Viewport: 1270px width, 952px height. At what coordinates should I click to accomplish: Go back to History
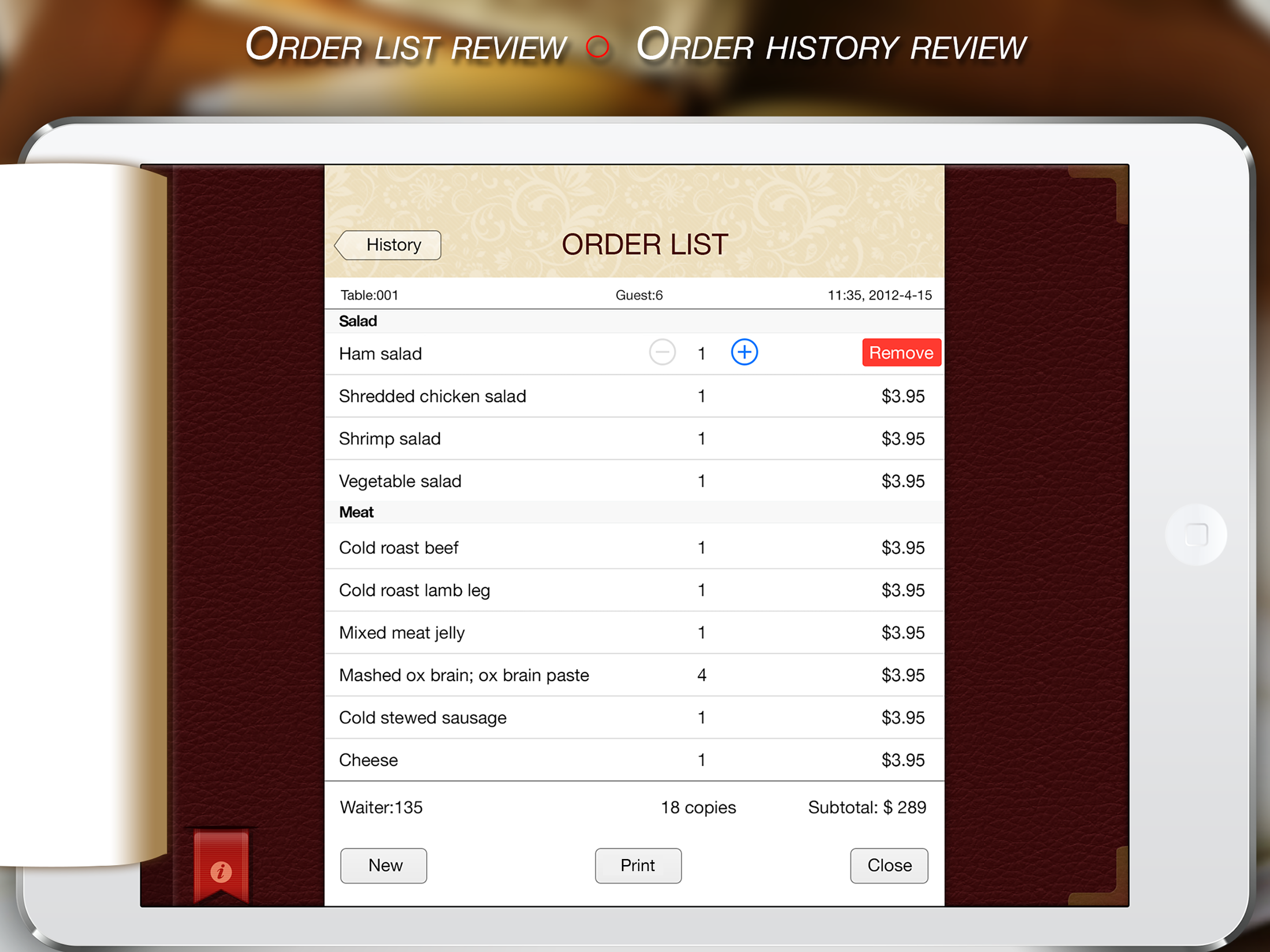pyautogui.click(x=389, y=245)
